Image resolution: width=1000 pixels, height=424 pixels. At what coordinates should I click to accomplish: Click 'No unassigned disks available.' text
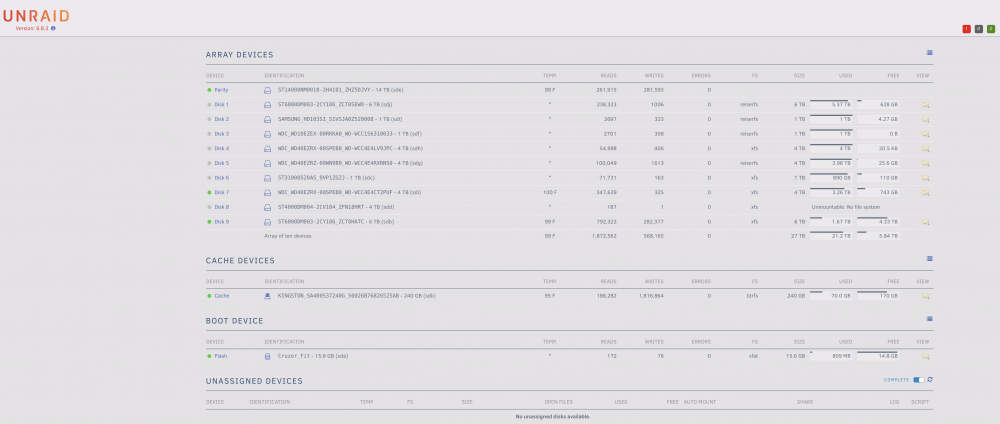click(x=553, y=416)
